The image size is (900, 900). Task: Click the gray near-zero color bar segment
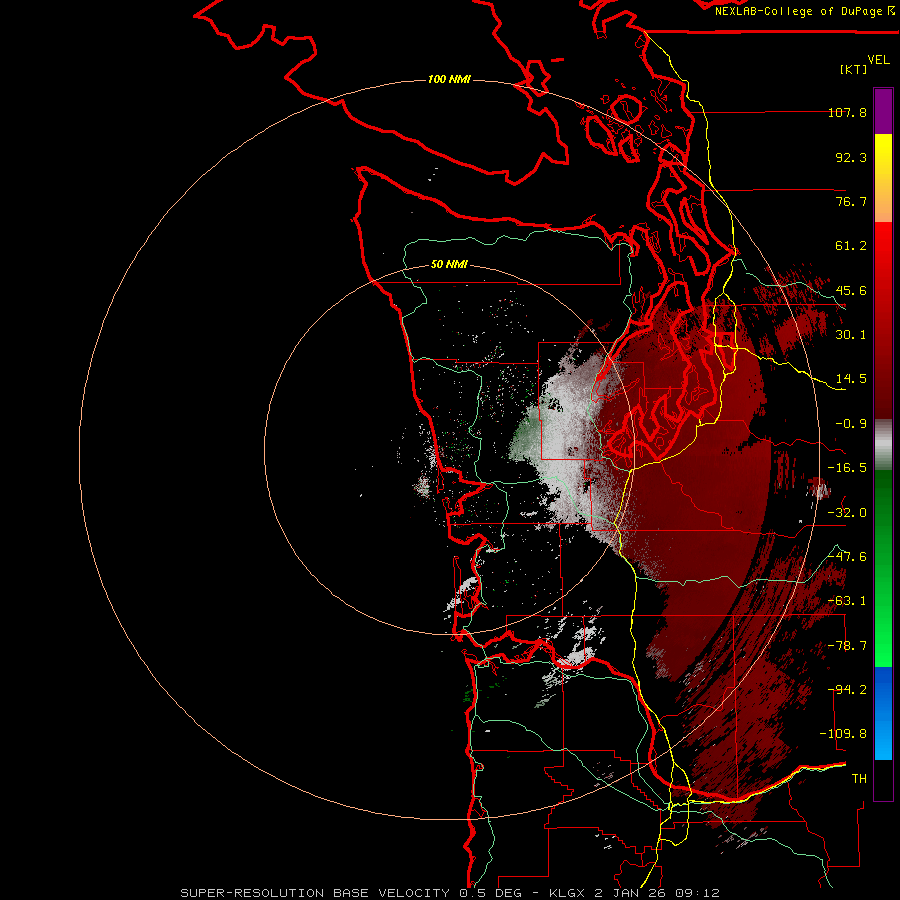tap(883, 445)
